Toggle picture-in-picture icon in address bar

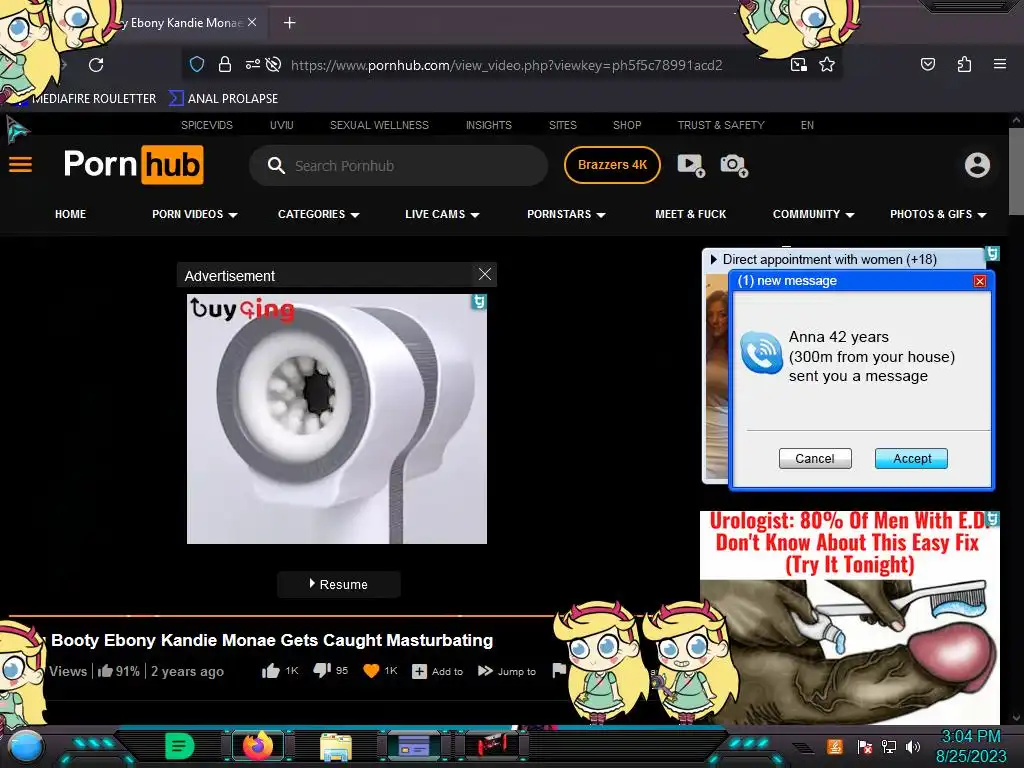tap(799, 64)
